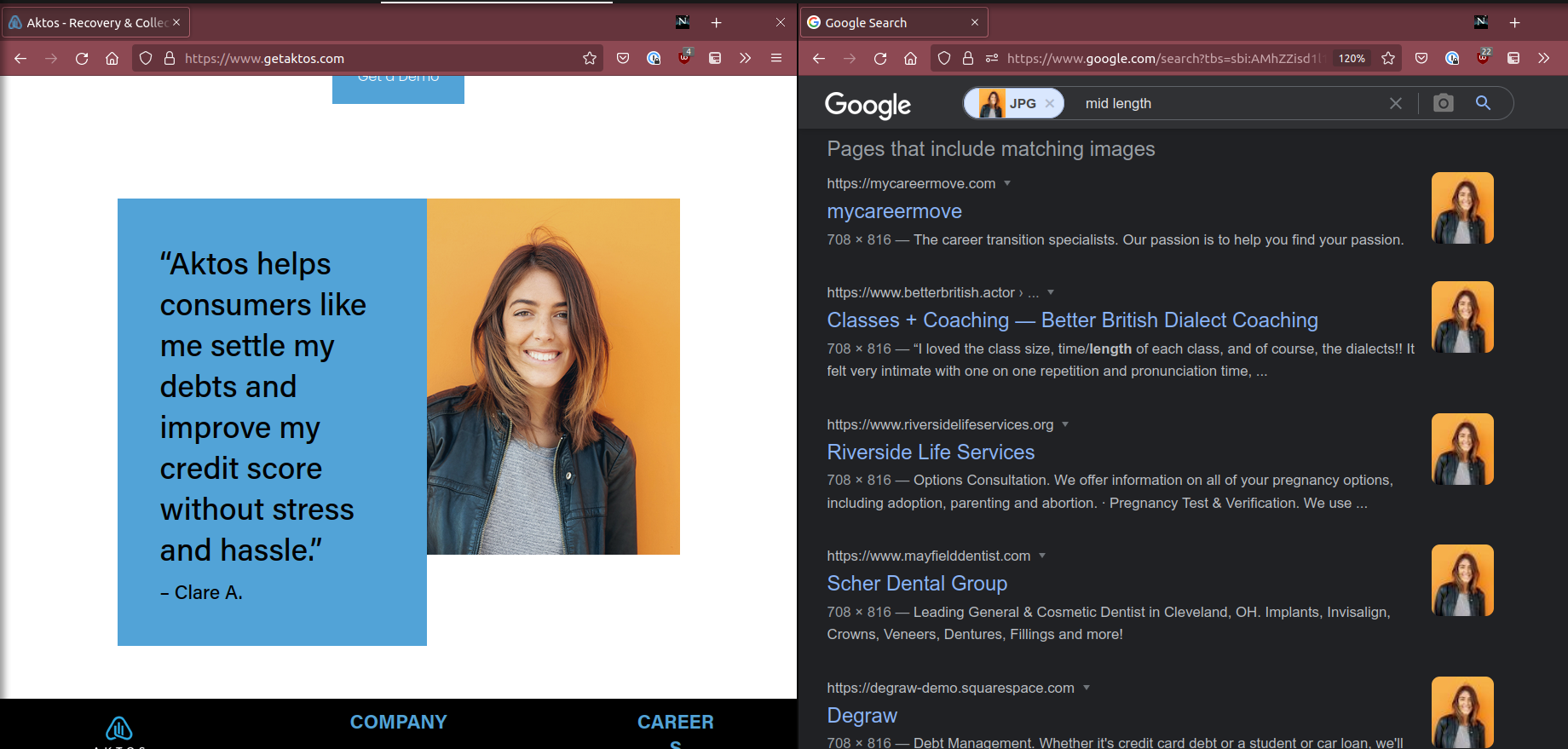Open home in the Google Search window

pyautogui.click(x=911, y=58)
